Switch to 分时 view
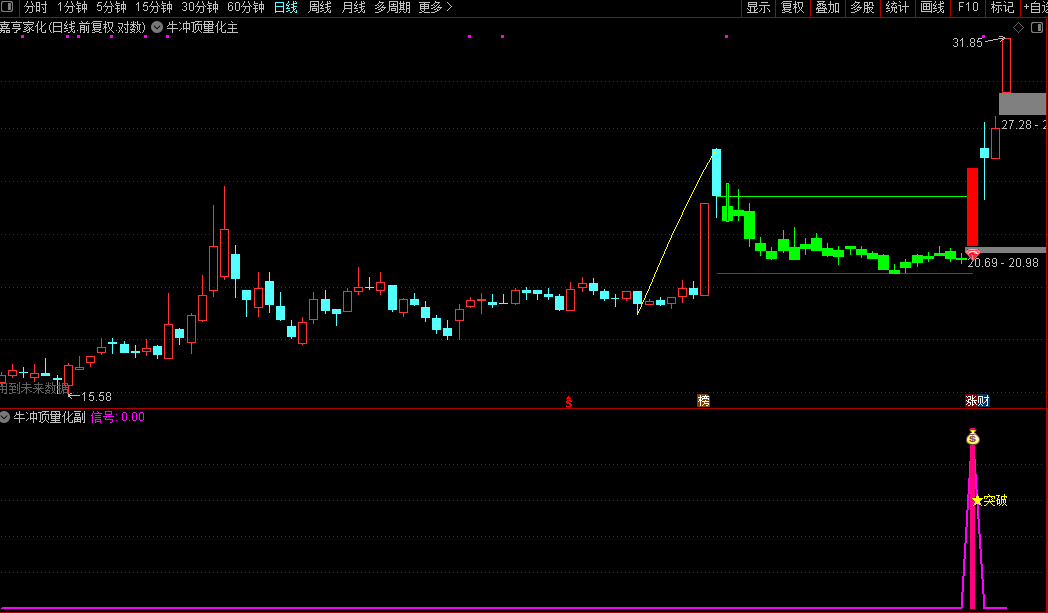1048x613 pixels. click(x=35, y=7)
